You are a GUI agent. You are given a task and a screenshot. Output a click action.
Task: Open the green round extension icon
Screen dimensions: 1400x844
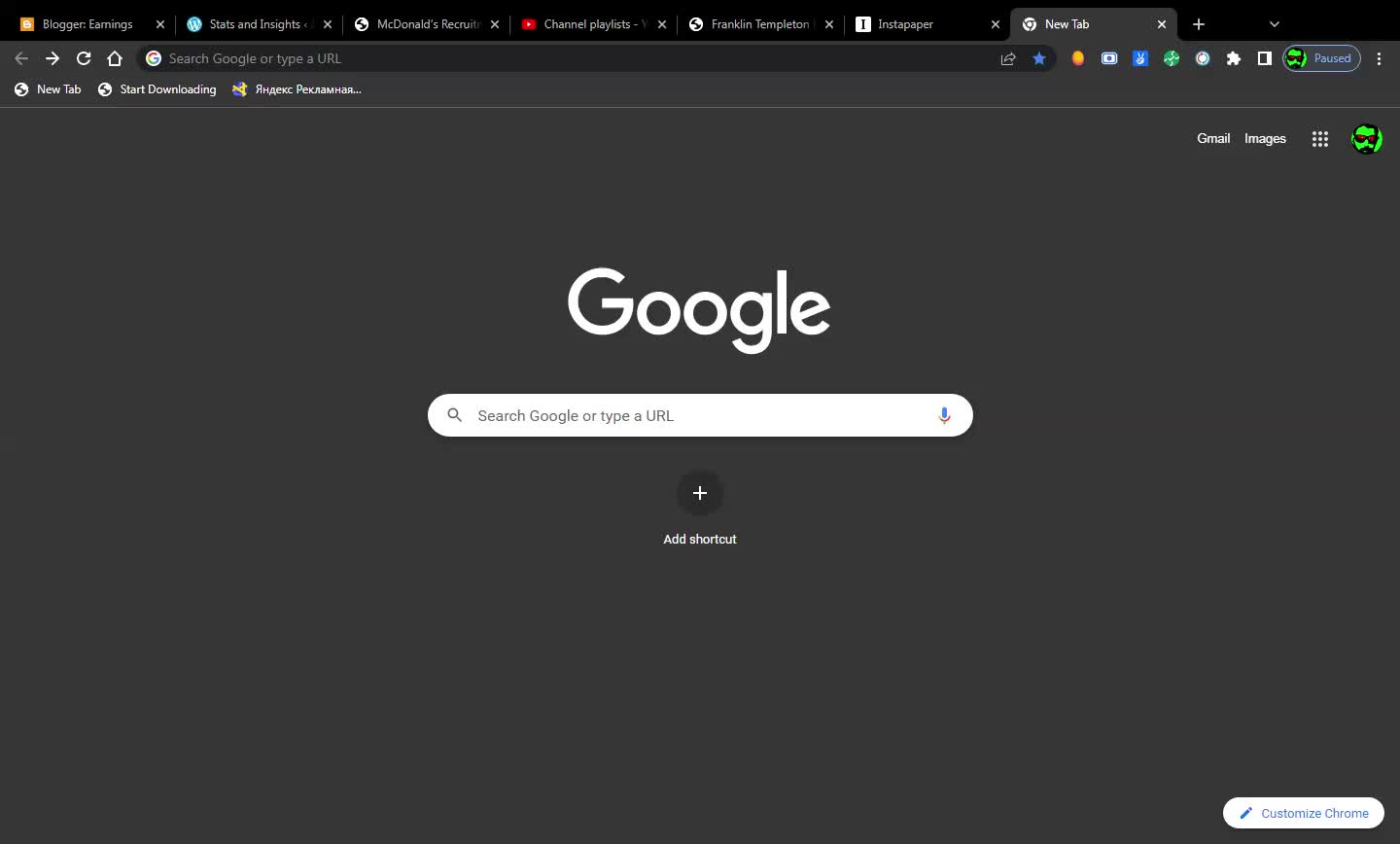1172,58
